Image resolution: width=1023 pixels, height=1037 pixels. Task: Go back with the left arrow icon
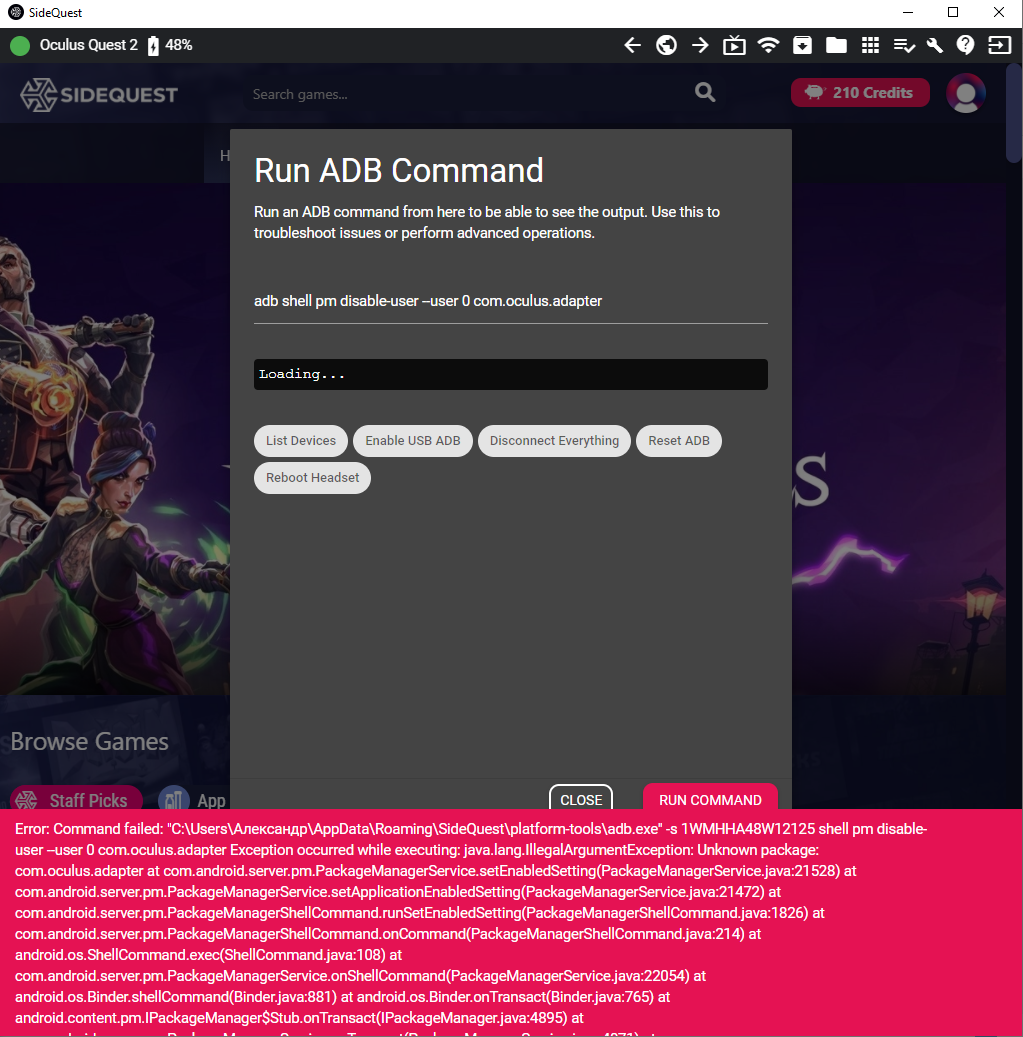tap(632, 45)
